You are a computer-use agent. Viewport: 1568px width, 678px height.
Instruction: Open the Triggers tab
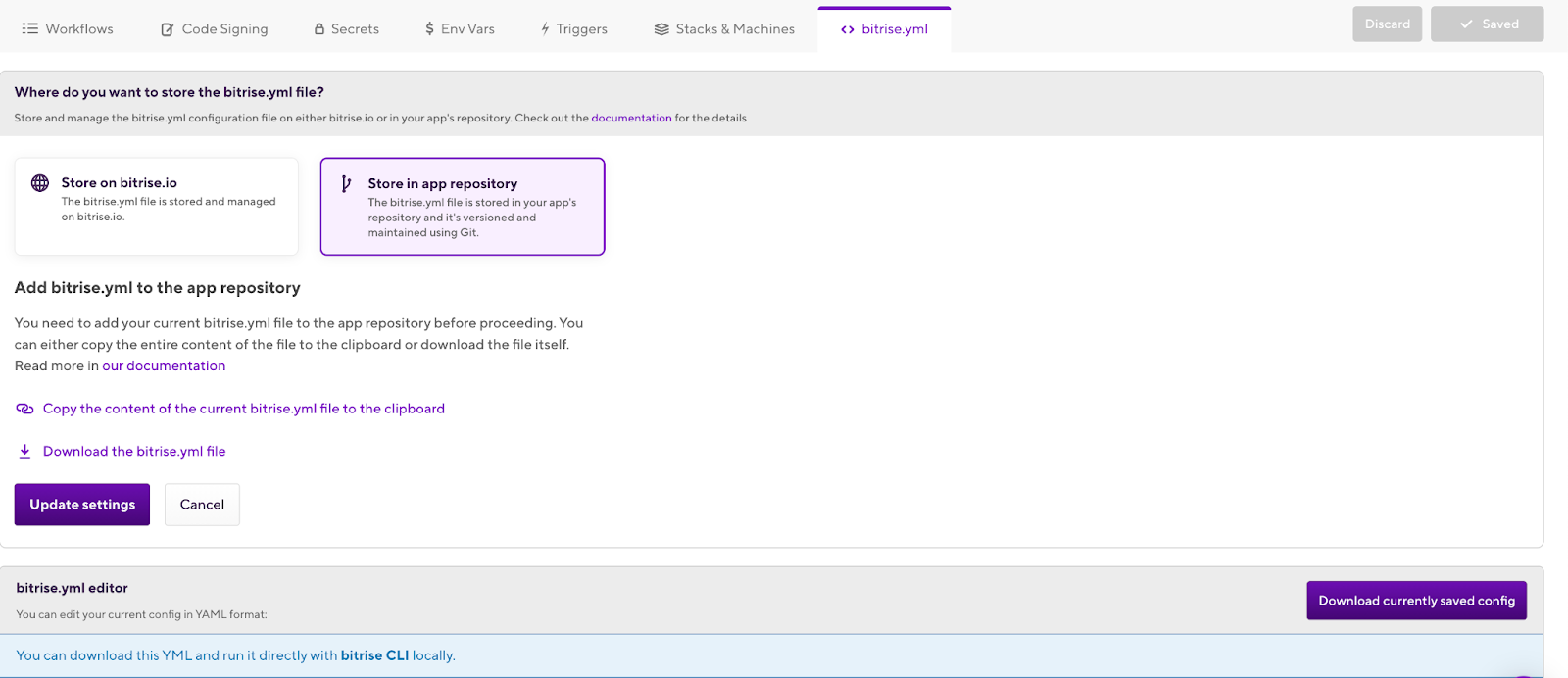pos(573,29)
